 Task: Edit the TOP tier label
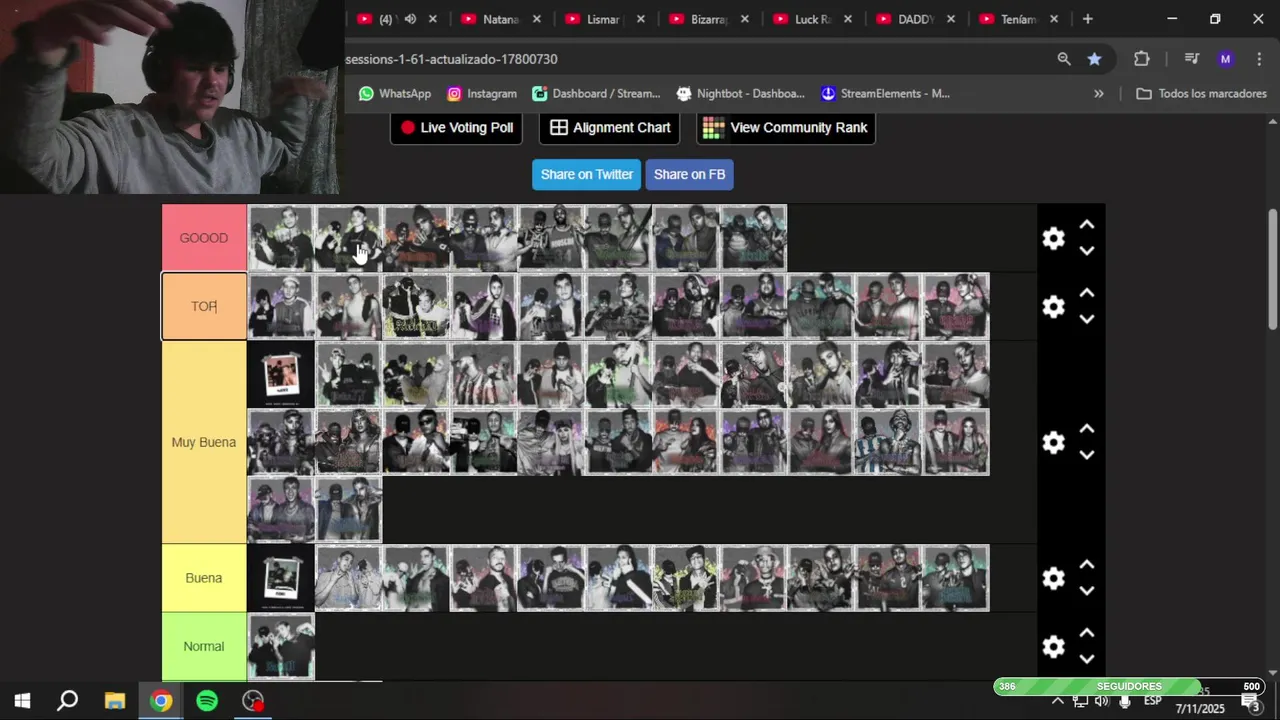tap(204, 306)
